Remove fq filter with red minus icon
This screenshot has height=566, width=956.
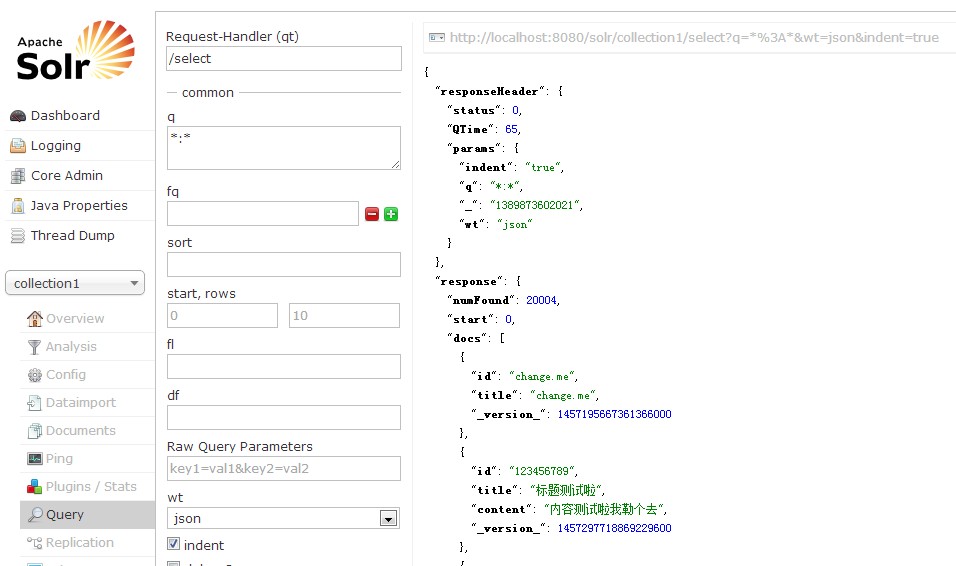coord(372,214)
